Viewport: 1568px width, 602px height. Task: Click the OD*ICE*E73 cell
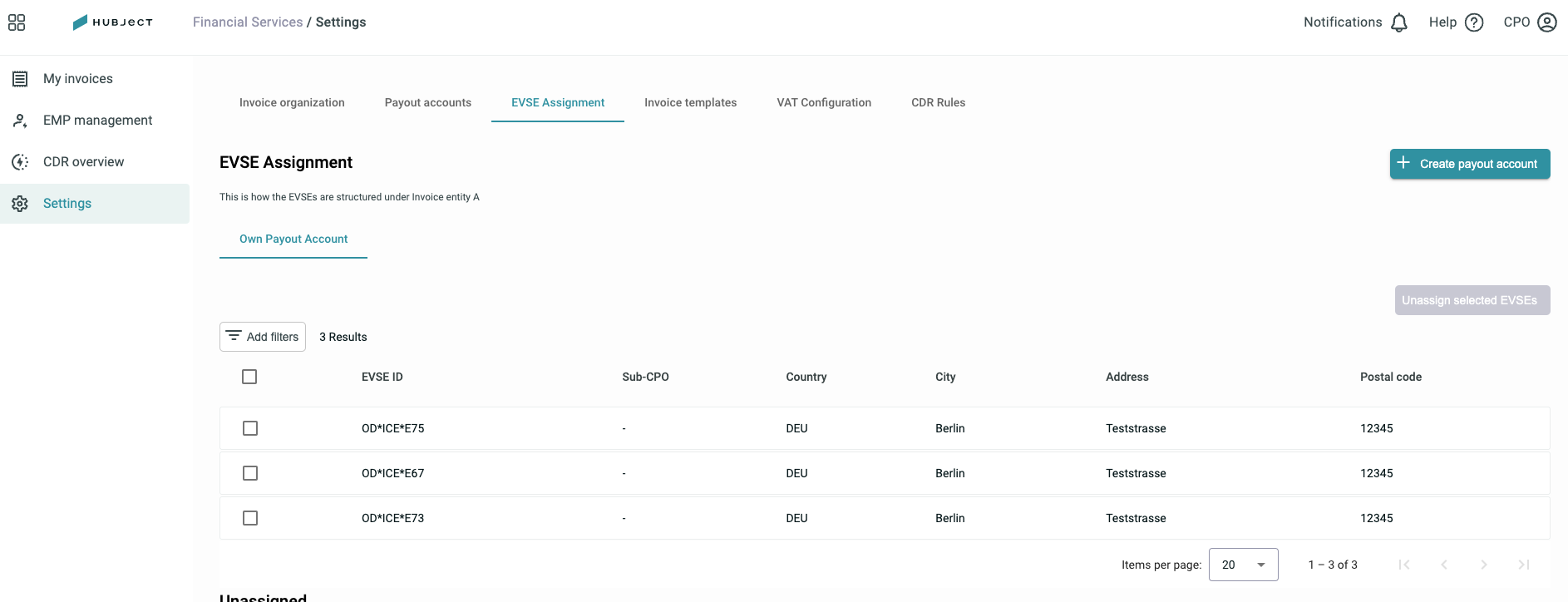pyautogui.click(x=393, y=518)
